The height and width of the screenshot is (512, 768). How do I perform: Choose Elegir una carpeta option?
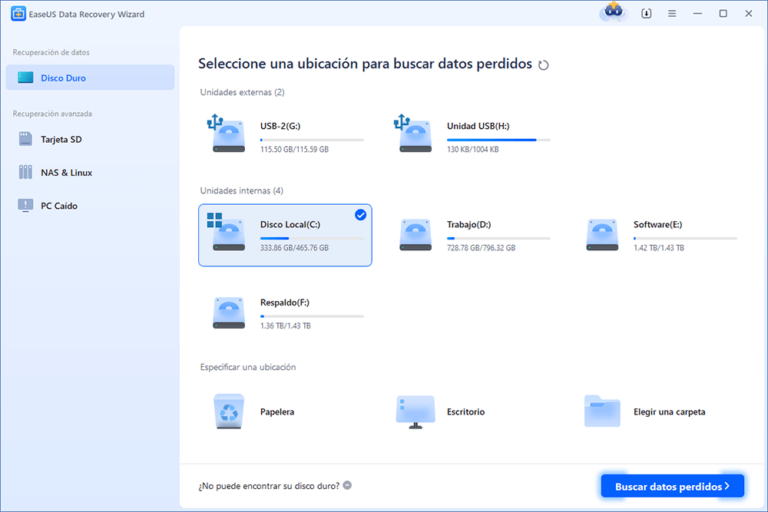(670, 412)
